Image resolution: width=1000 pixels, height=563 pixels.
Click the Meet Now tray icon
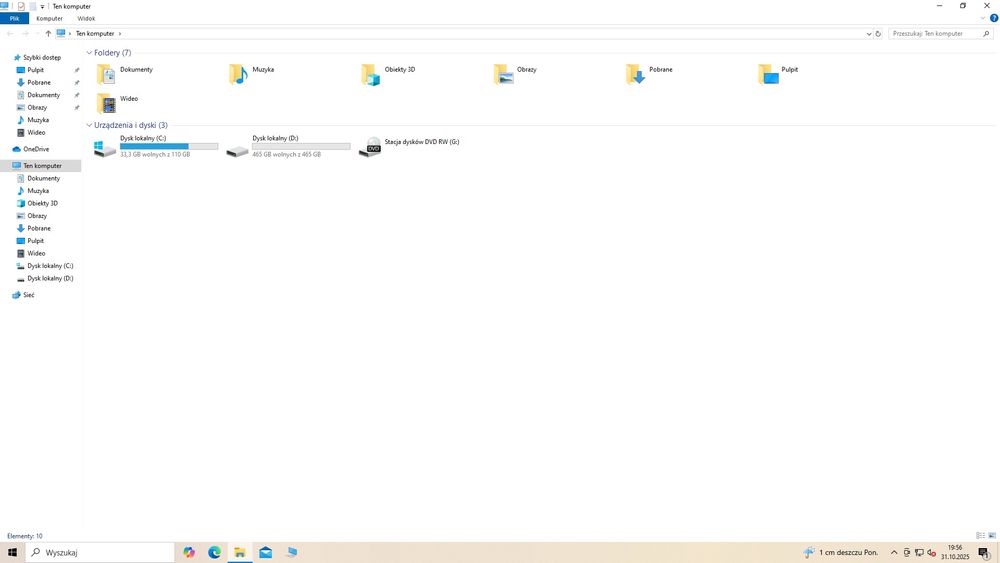click(906, 553)
